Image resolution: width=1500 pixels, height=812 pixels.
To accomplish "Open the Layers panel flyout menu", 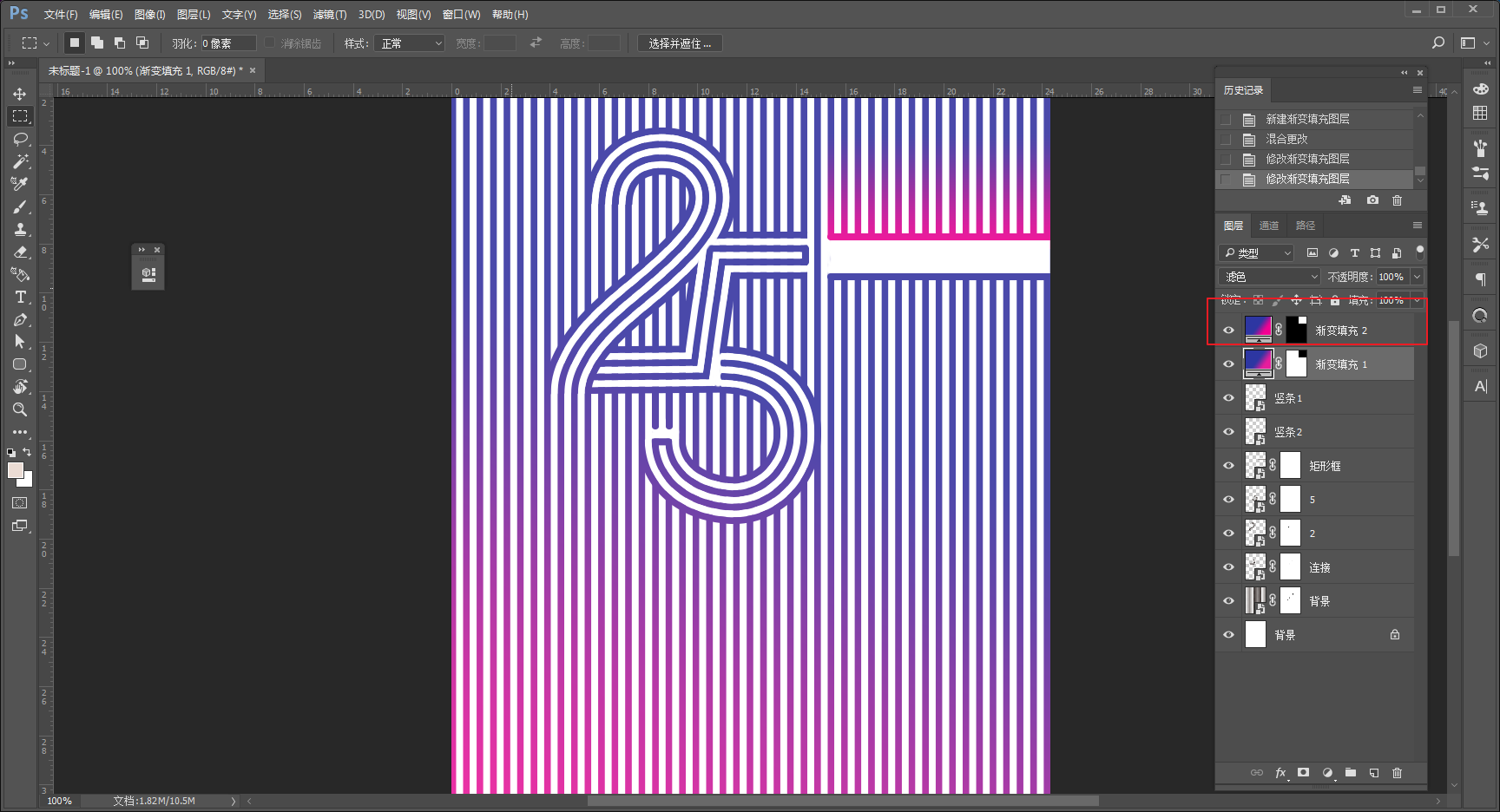I will click(x=1418, y=226).
